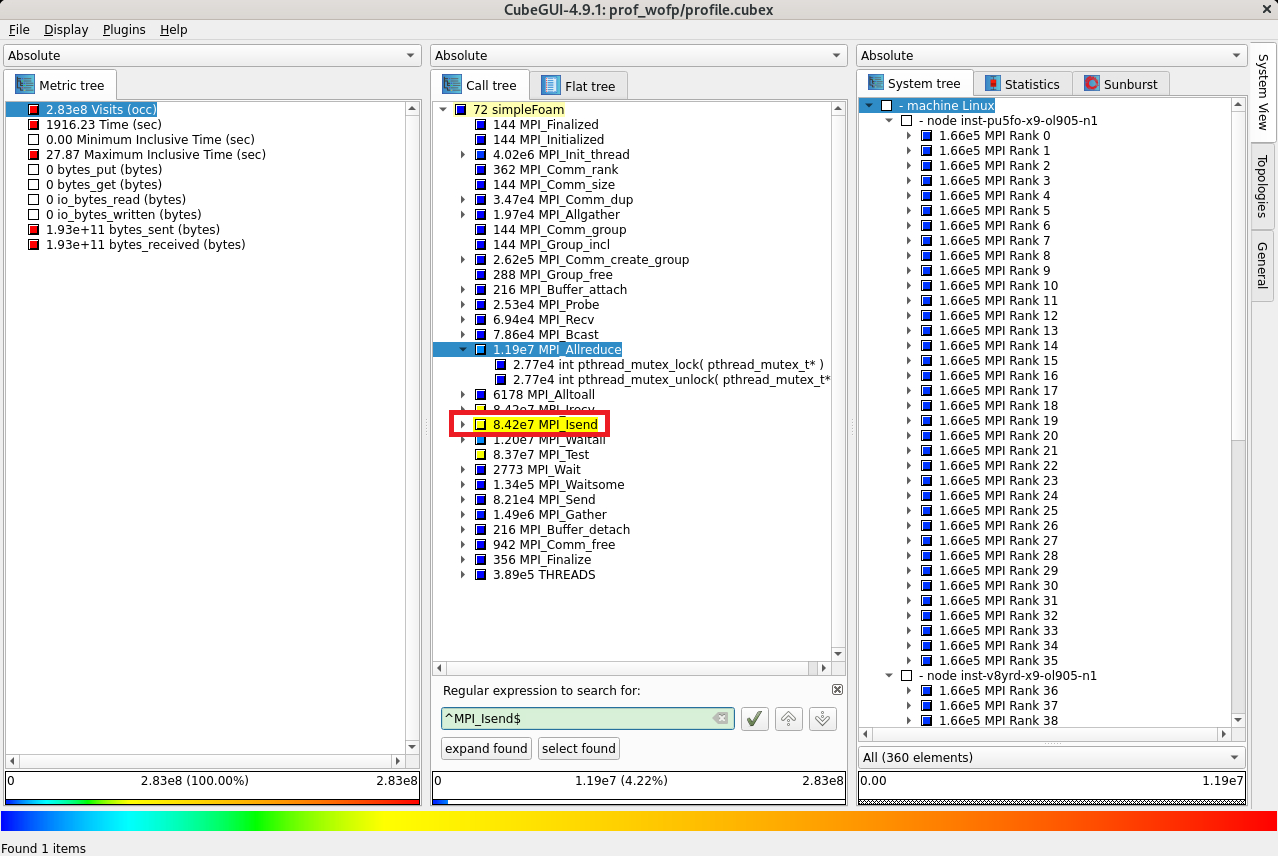Click the rainbow color scale bar
This screenshot has height=856, width=1278.
point(638,821)
